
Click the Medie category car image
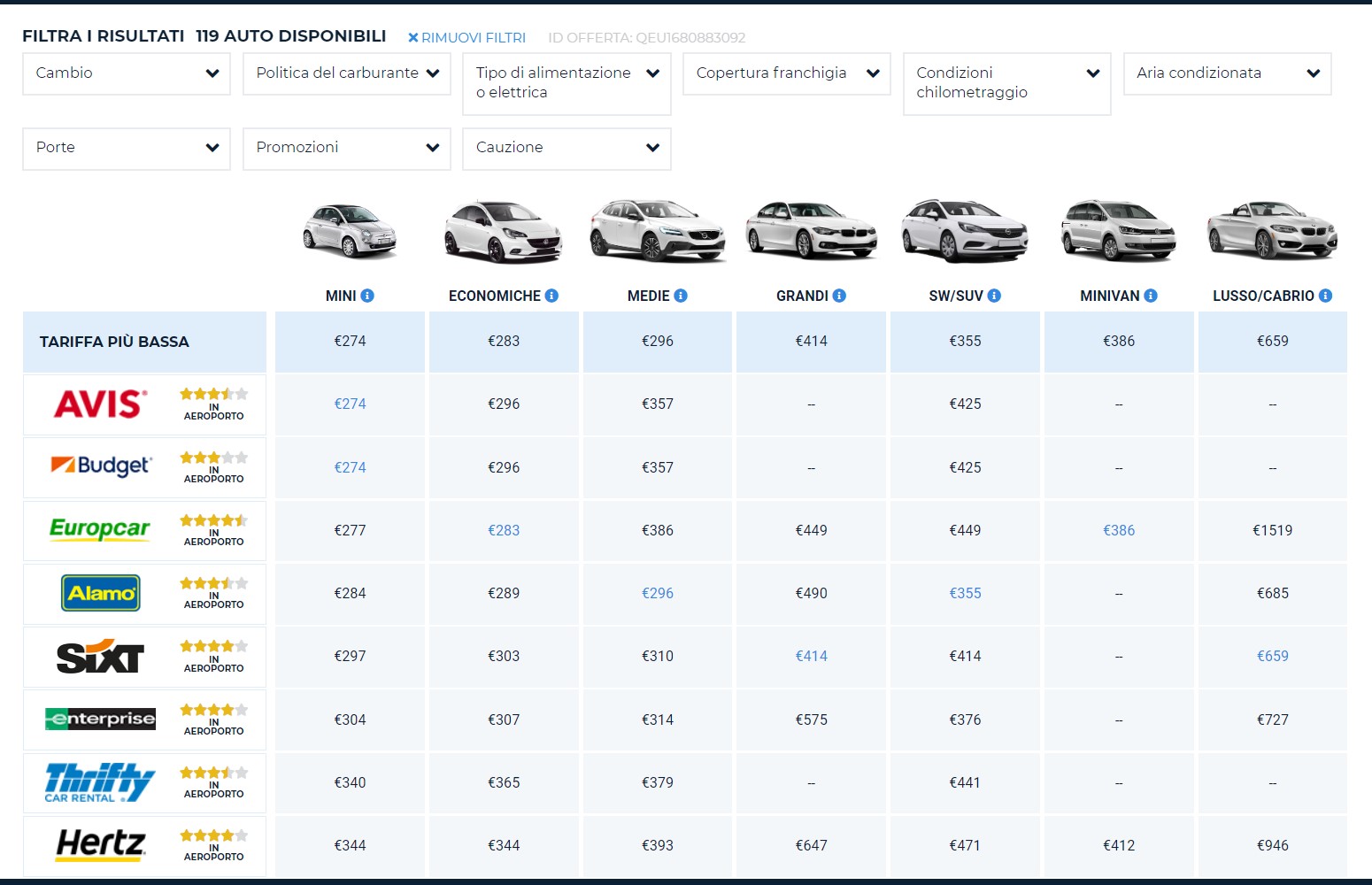click(x=658, y=231)
